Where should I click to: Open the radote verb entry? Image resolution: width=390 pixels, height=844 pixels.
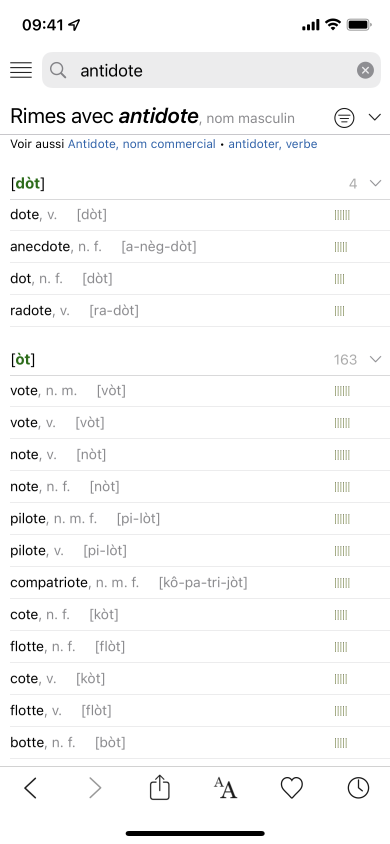click(x=195, y=311)
